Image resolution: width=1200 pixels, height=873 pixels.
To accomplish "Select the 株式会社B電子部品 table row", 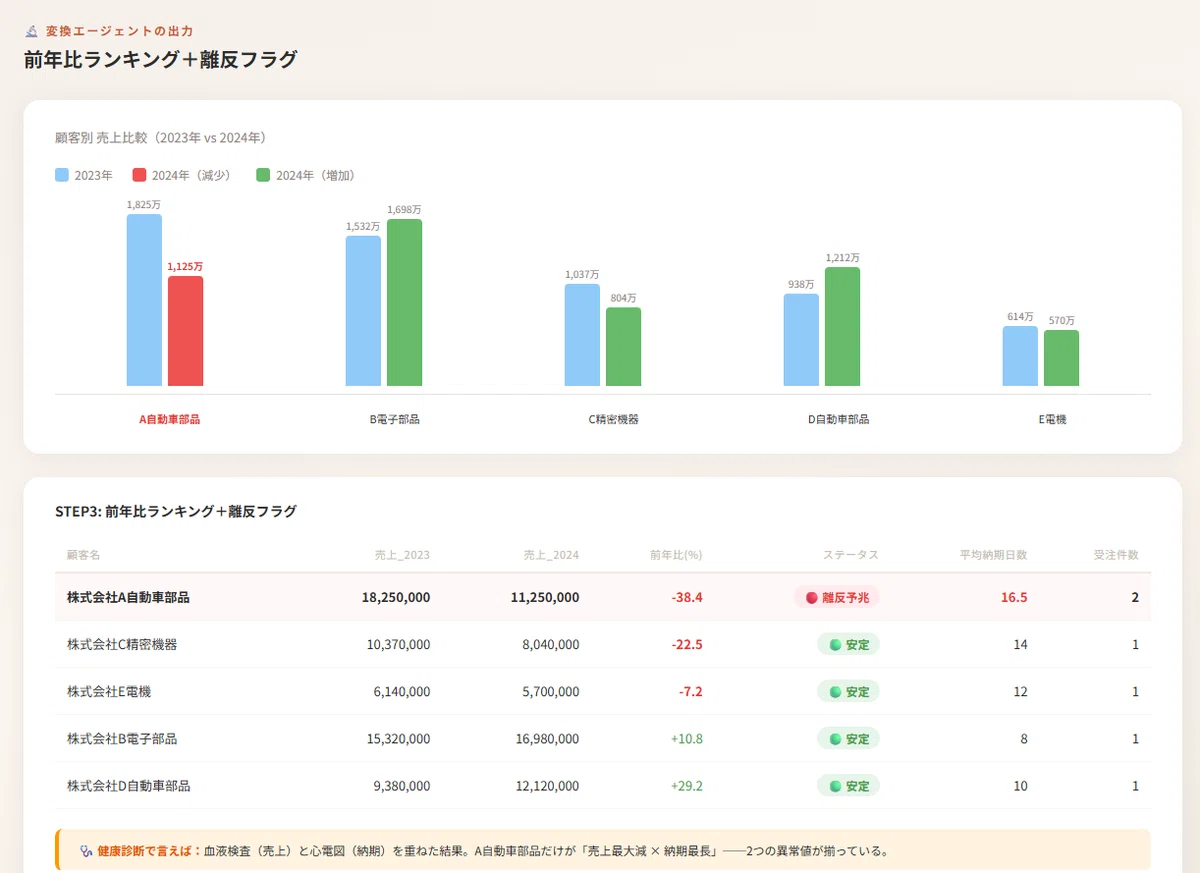I will tap(603, 739).
